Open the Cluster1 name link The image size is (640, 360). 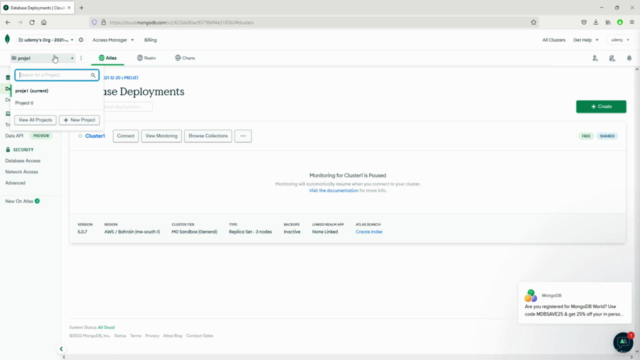[x=95, y=136]
